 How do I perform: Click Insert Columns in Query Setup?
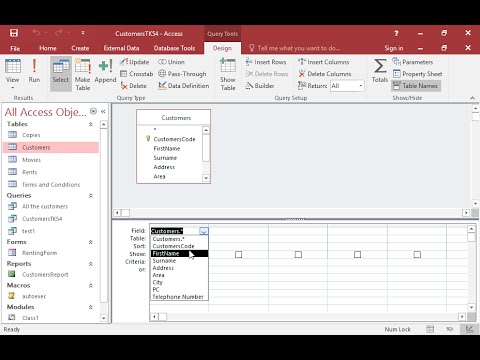coord(324,62)
